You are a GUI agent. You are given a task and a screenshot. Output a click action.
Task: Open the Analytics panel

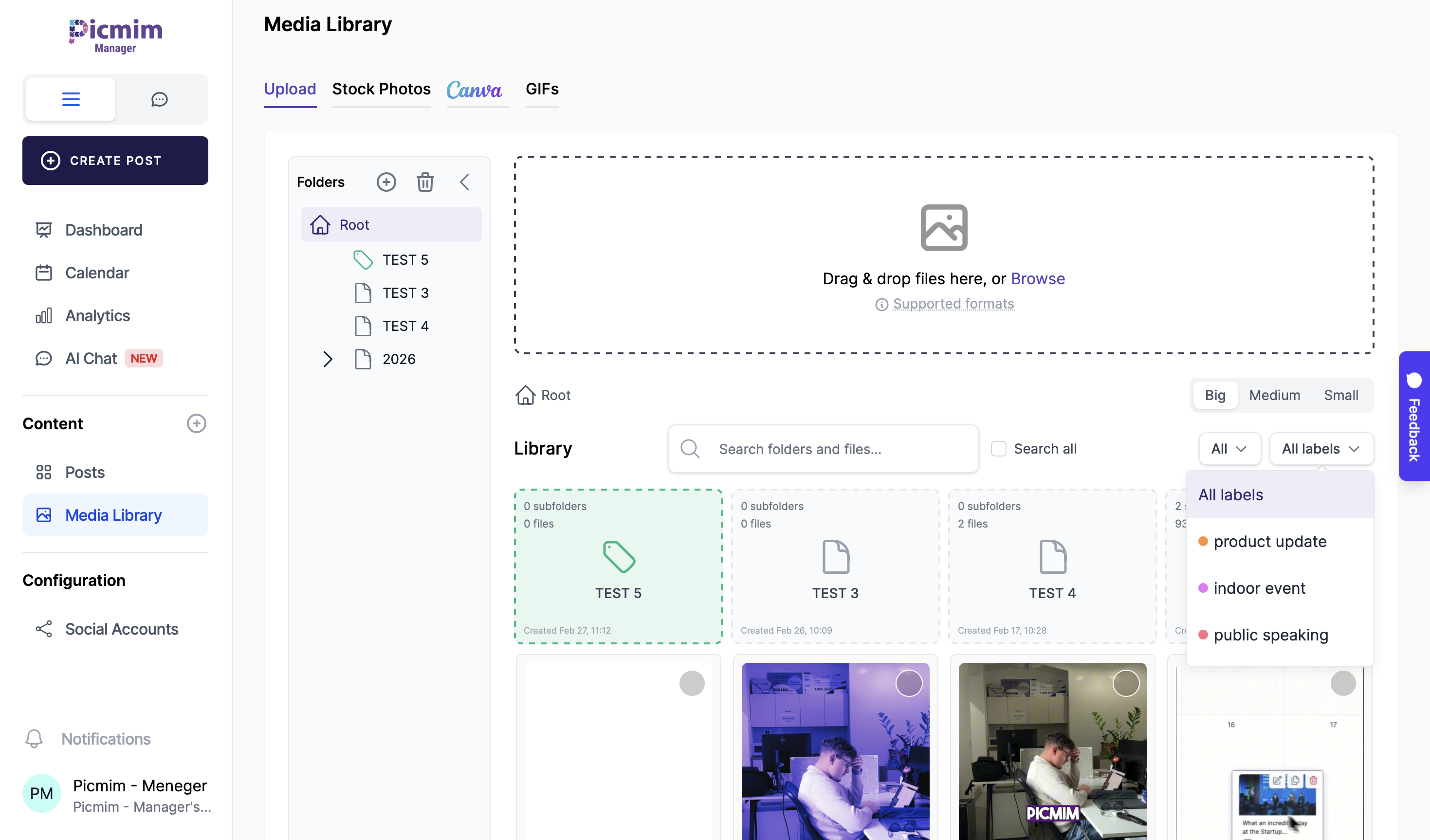point(97,315)
